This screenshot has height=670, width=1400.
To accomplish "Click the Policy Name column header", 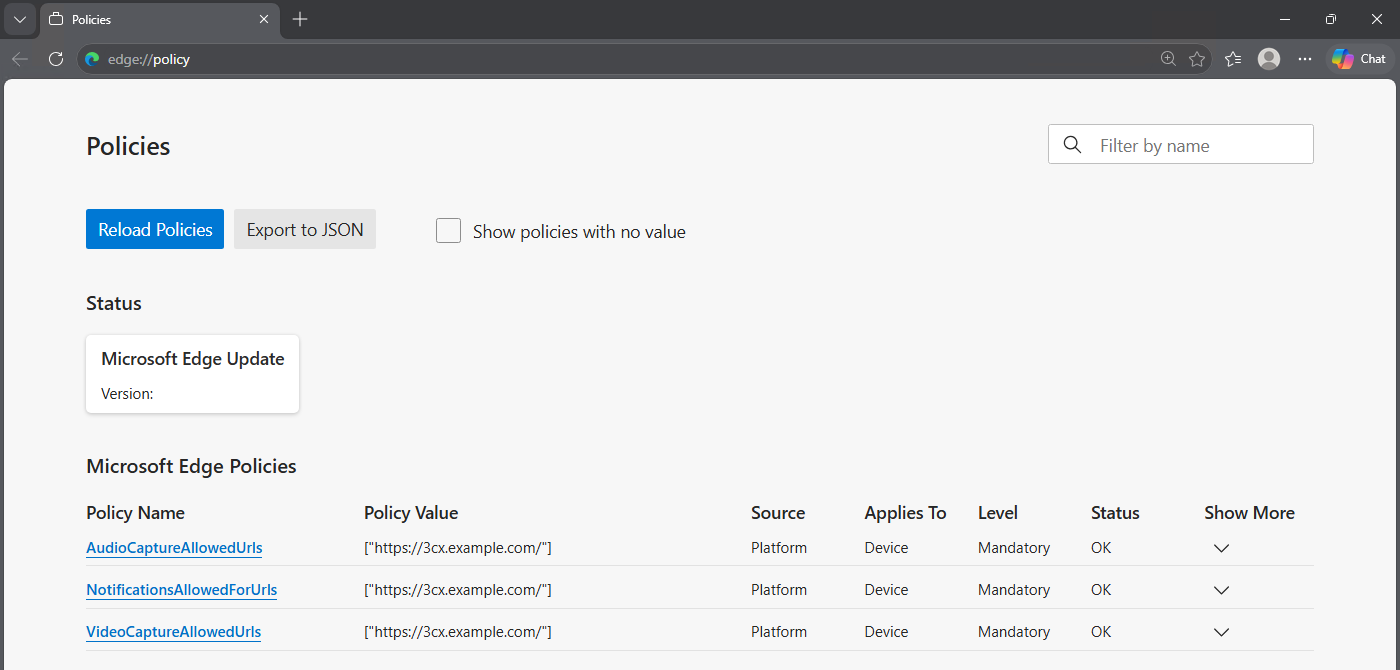I will (x=135, y=513).
